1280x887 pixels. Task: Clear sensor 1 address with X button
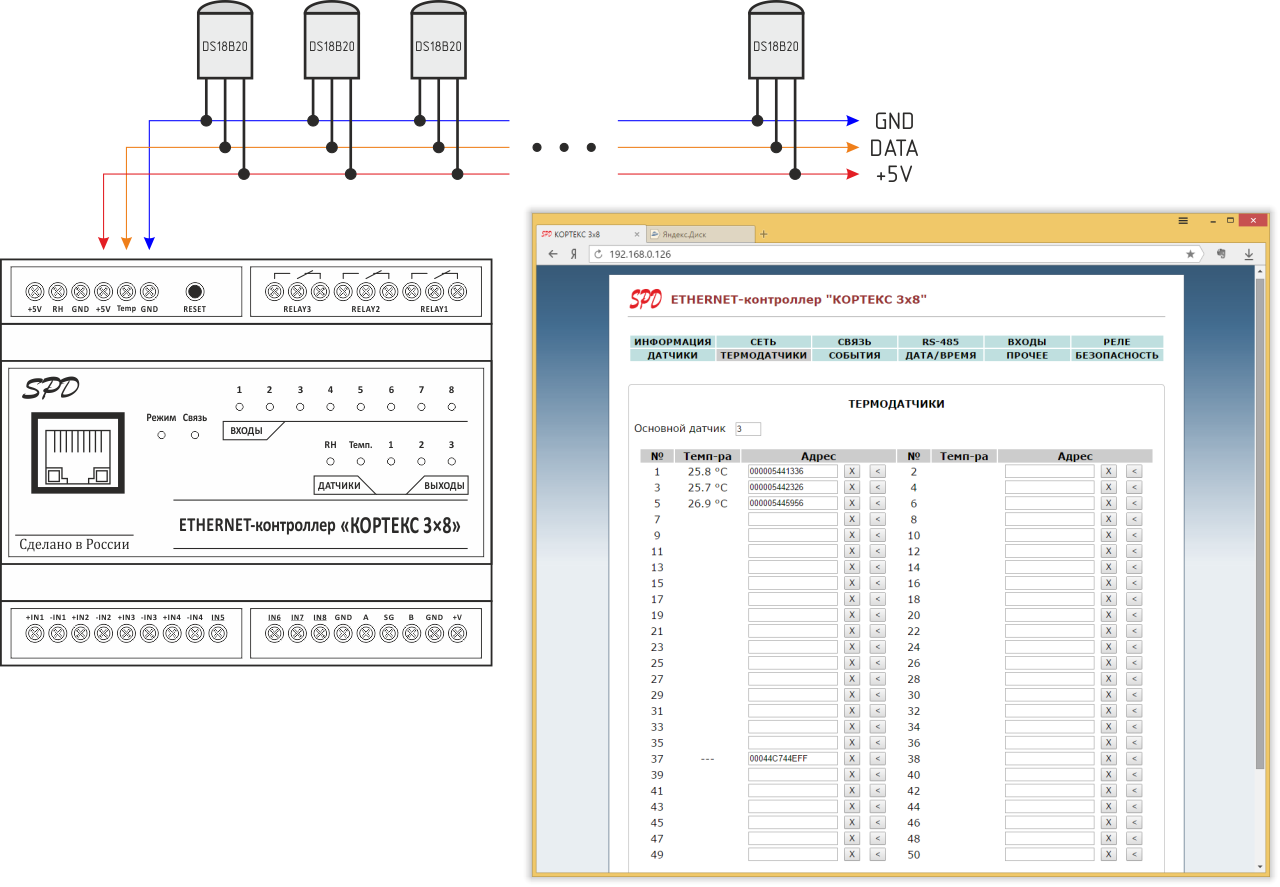coord(851,472)
